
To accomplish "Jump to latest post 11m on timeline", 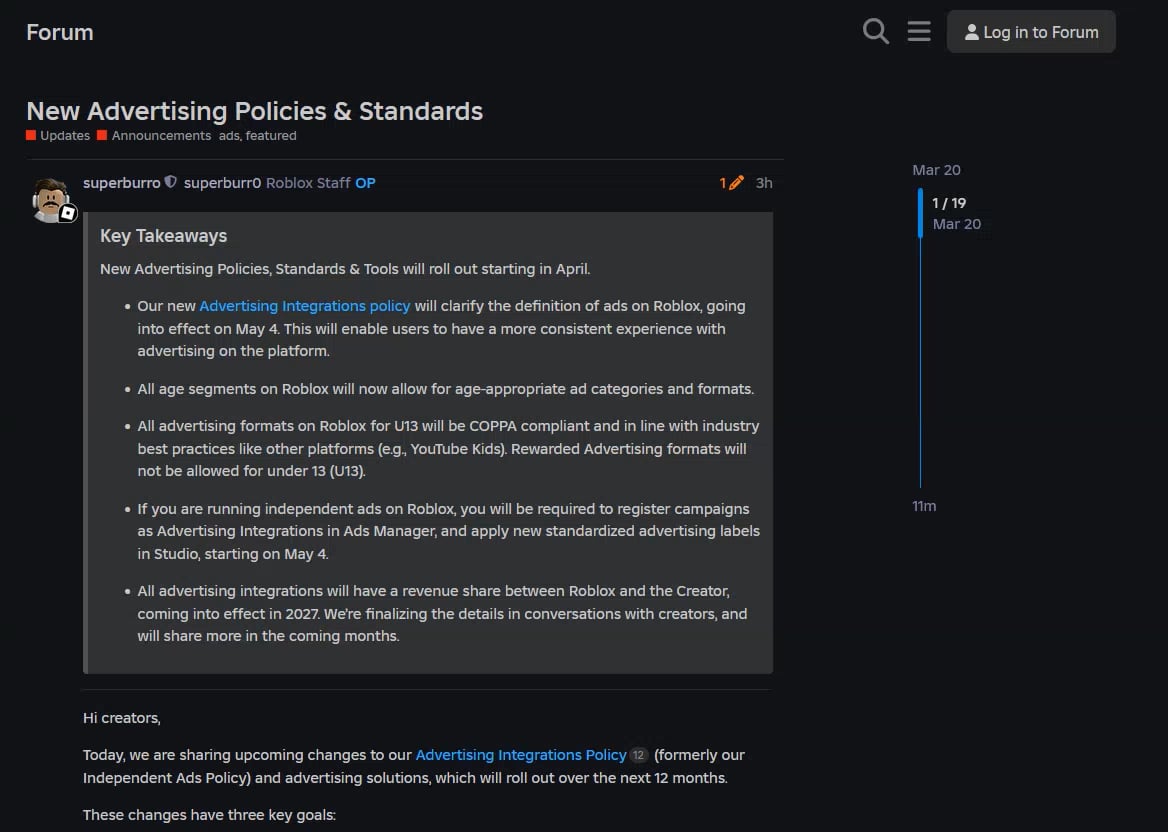I will click(x=924, y=506).
